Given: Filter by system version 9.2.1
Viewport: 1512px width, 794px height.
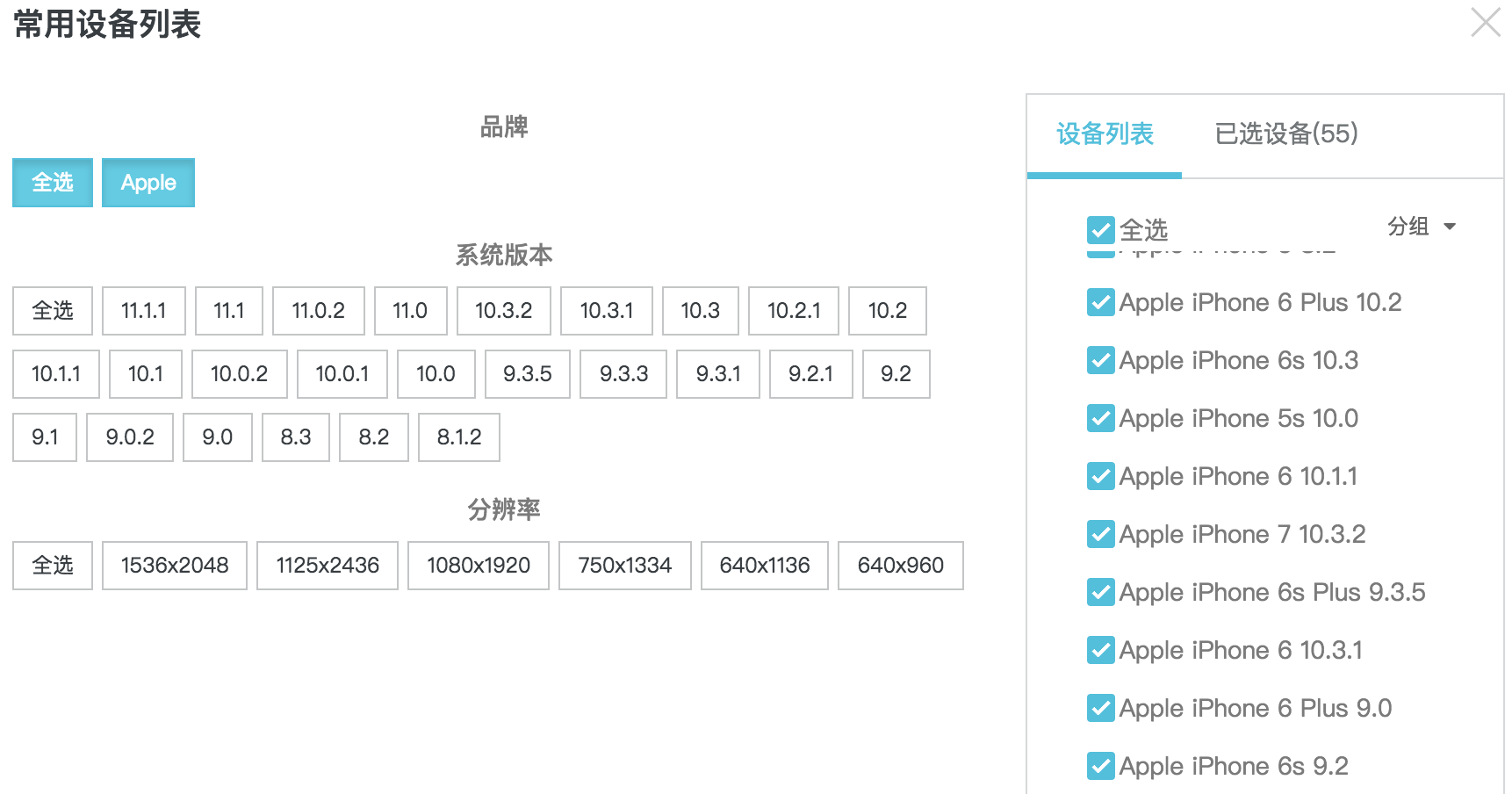Looking at the screenshot, I should 811,374.
